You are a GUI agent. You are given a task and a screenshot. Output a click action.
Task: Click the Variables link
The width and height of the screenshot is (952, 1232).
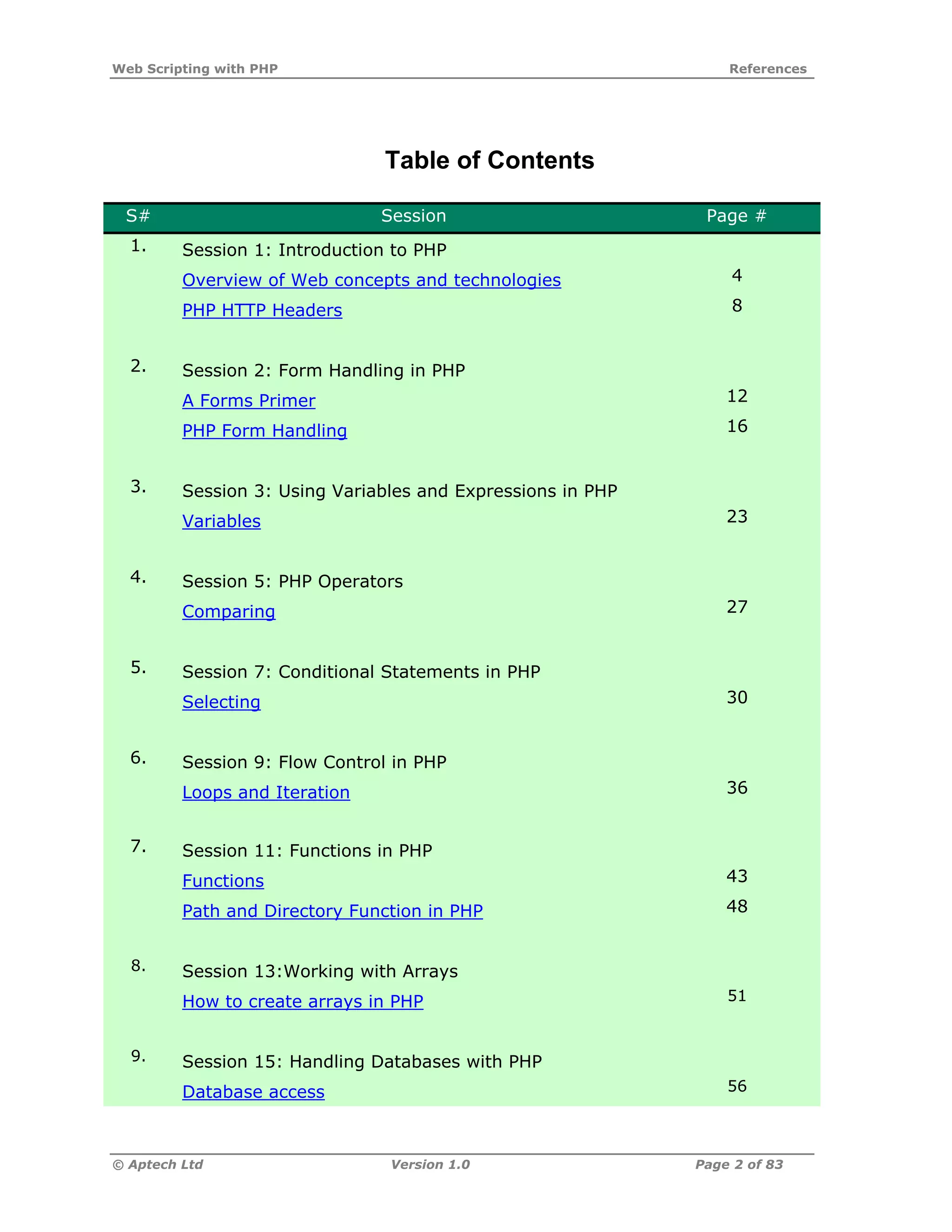(x=221, y=521)
